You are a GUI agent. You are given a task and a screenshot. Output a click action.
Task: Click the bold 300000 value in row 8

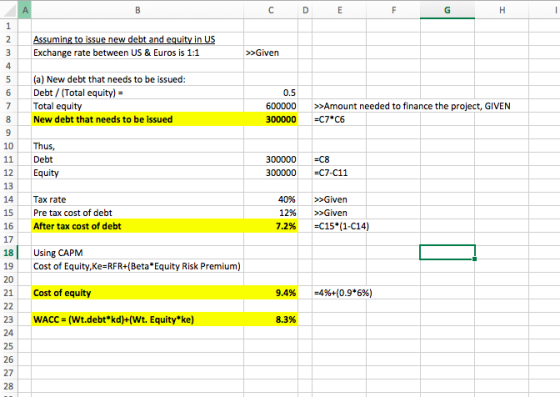[271, 120]
